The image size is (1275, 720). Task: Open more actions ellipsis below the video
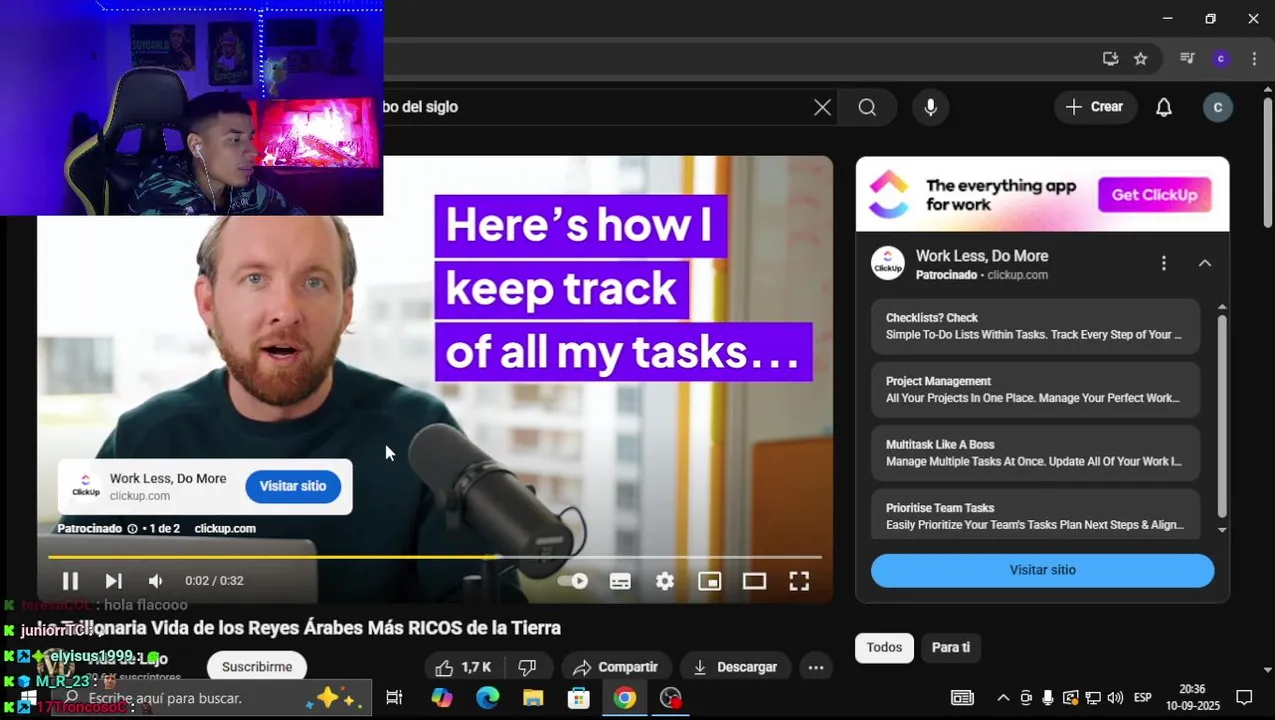click(x=816, y=667)
